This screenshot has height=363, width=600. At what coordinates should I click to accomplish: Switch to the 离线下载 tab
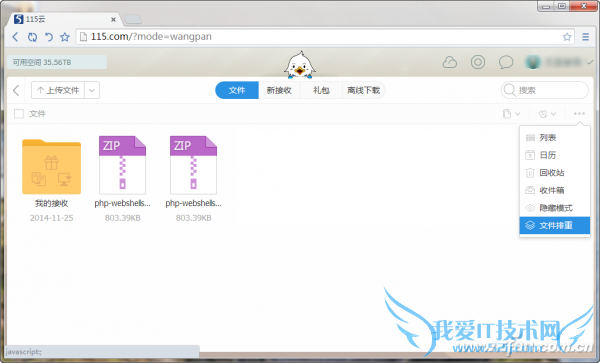pos(364,90)
